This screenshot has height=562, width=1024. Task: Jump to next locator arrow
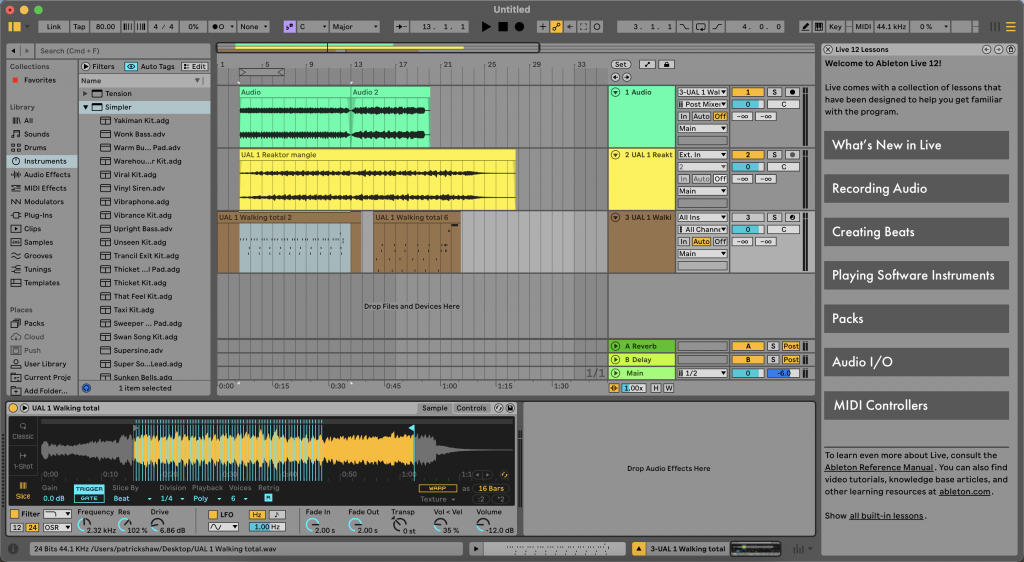coord(627,77)
